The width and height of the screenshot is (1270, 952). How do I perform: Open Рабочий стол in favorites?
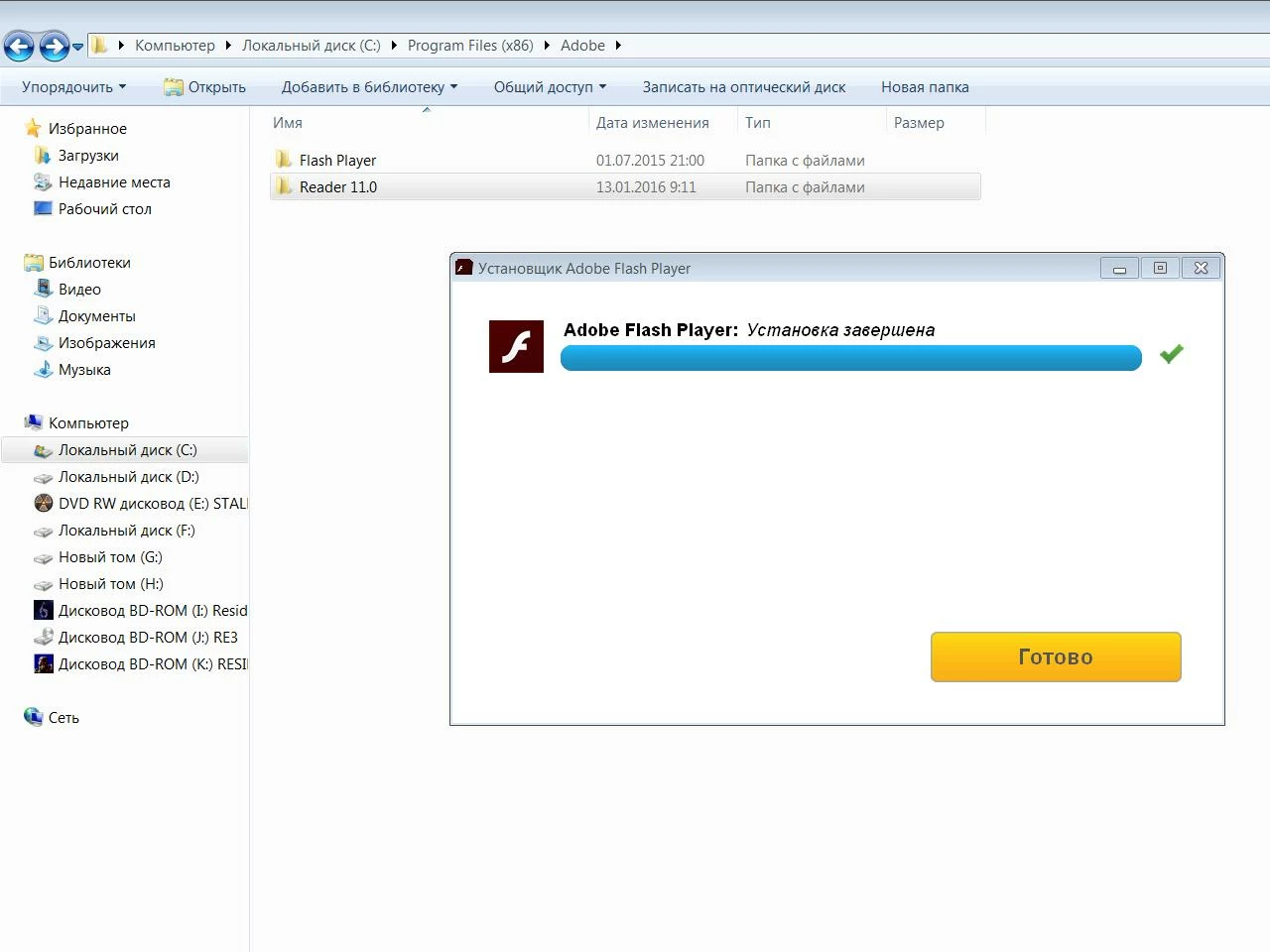[x=105, y=209]
